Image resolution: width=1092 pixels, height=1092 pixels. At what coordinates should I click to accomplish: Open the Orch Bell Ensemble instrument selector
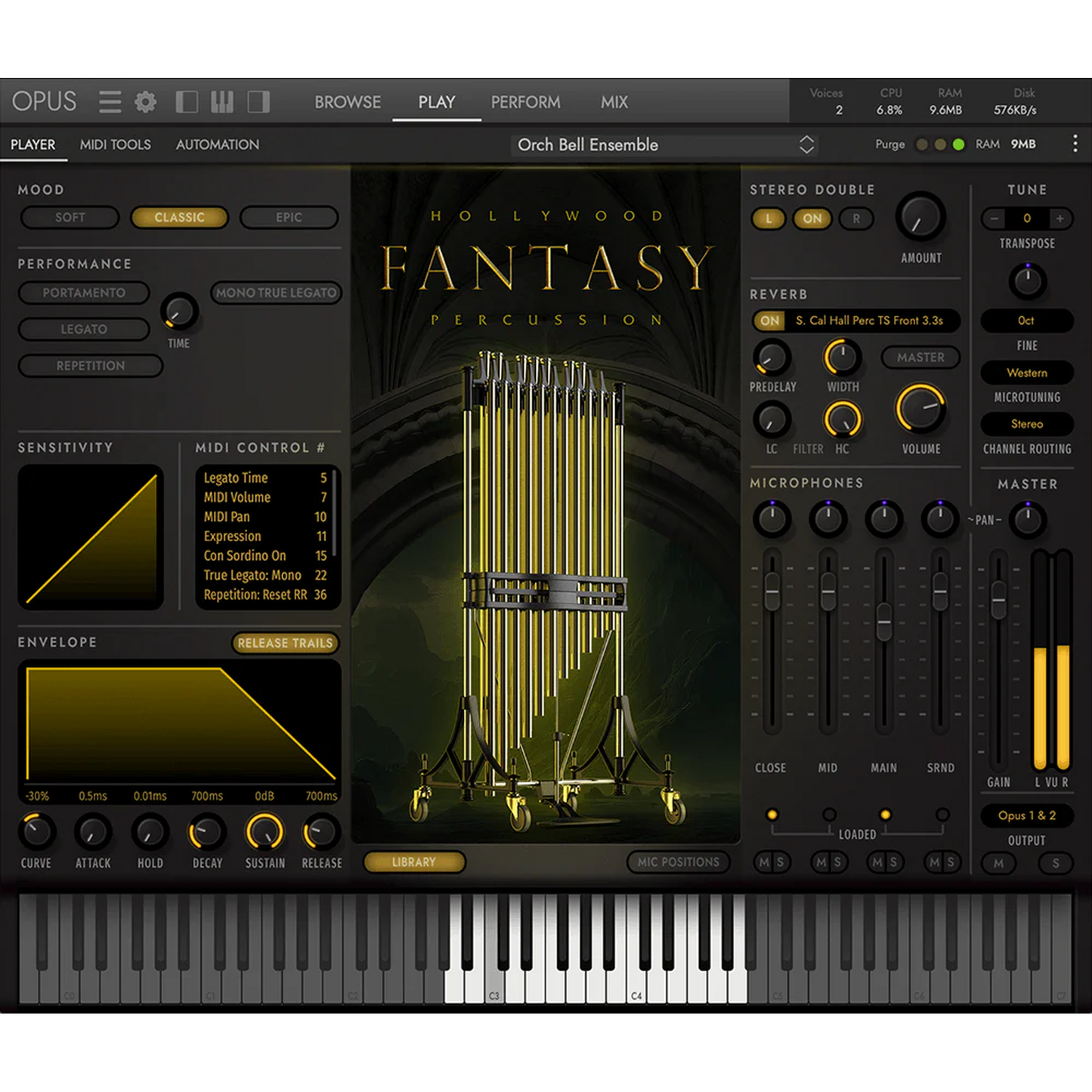[664, 144]
